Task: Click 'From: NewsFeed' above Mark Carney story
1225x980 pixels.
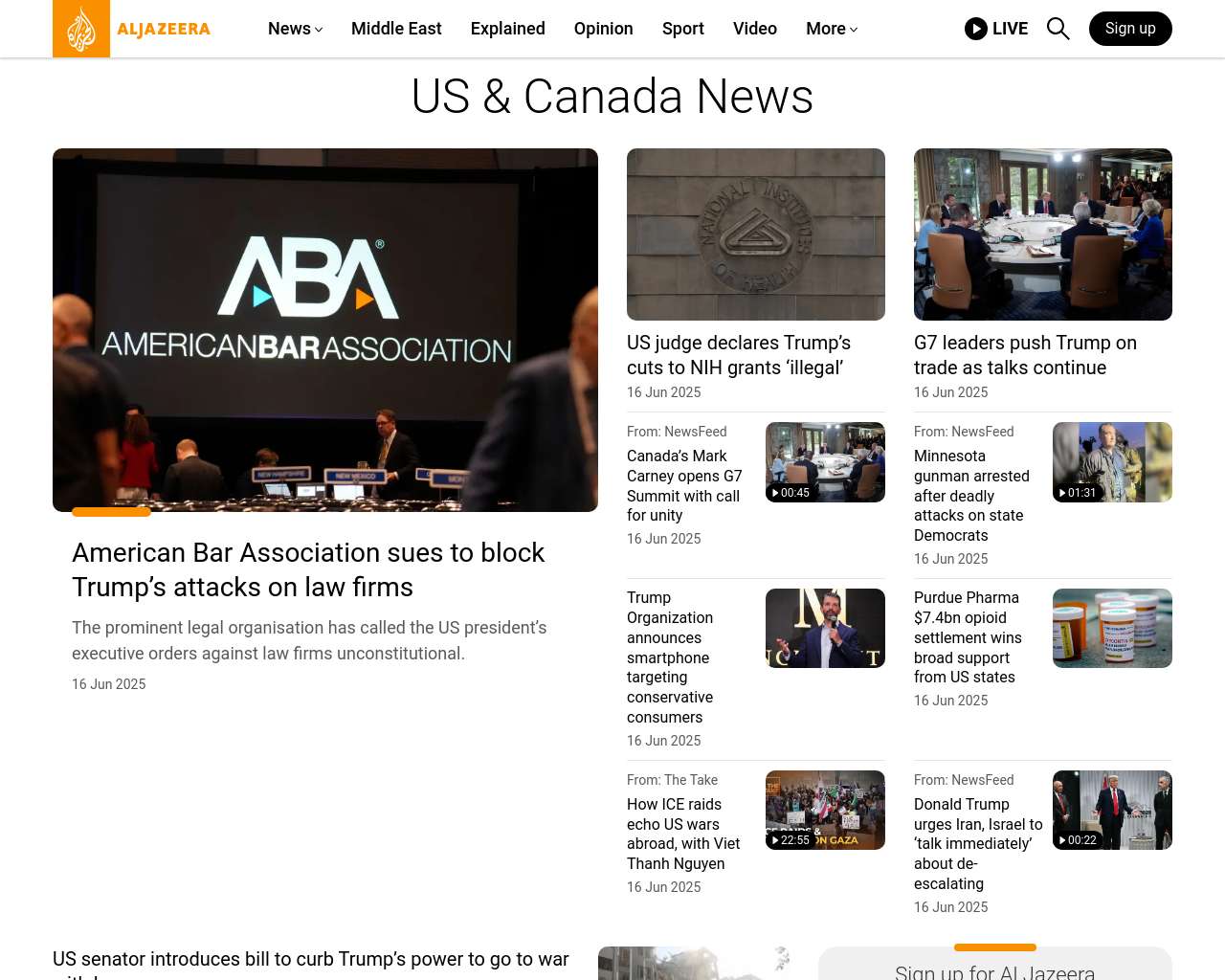Action: click(677, 432)
